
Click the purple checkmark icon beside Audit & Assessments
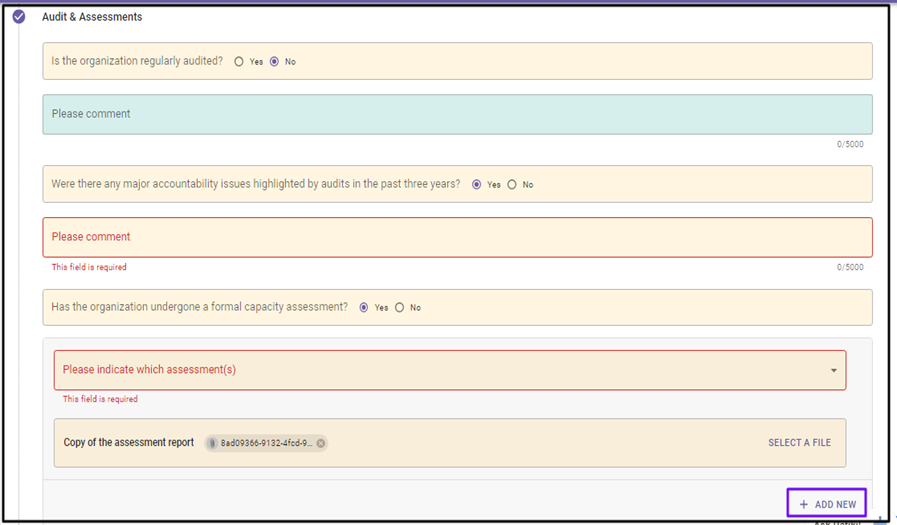click(x=19, y=17)
